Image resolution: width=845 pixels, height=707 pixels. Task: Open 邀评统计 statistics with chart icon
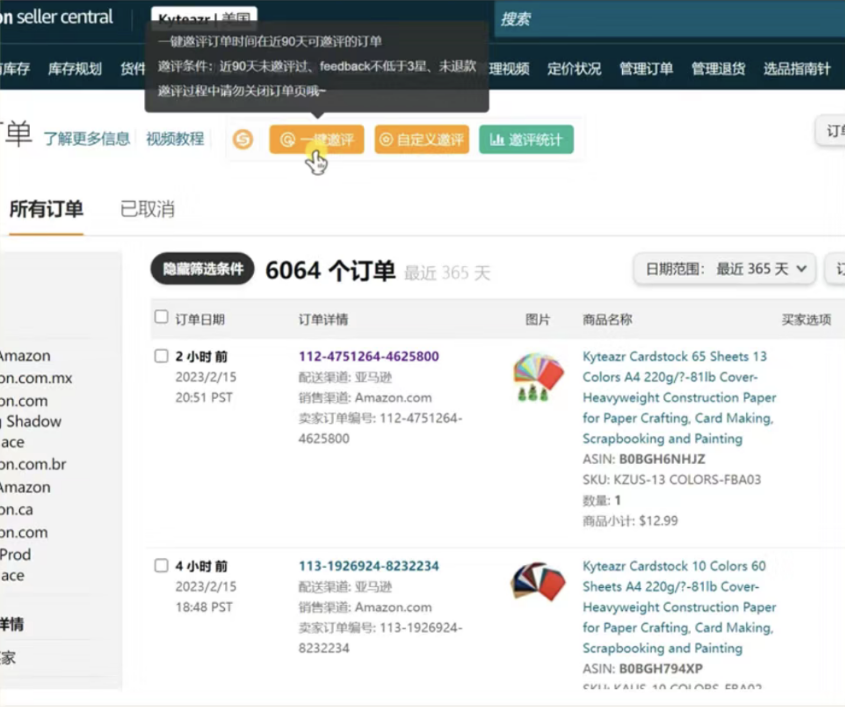pos(526,140)
